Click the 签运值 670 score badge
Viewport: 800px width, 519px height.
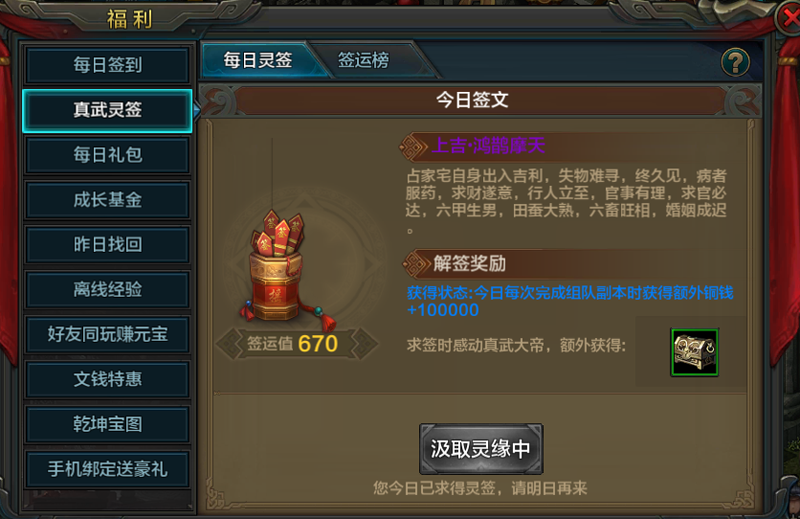pyautogui.click(x=297, y=343)
